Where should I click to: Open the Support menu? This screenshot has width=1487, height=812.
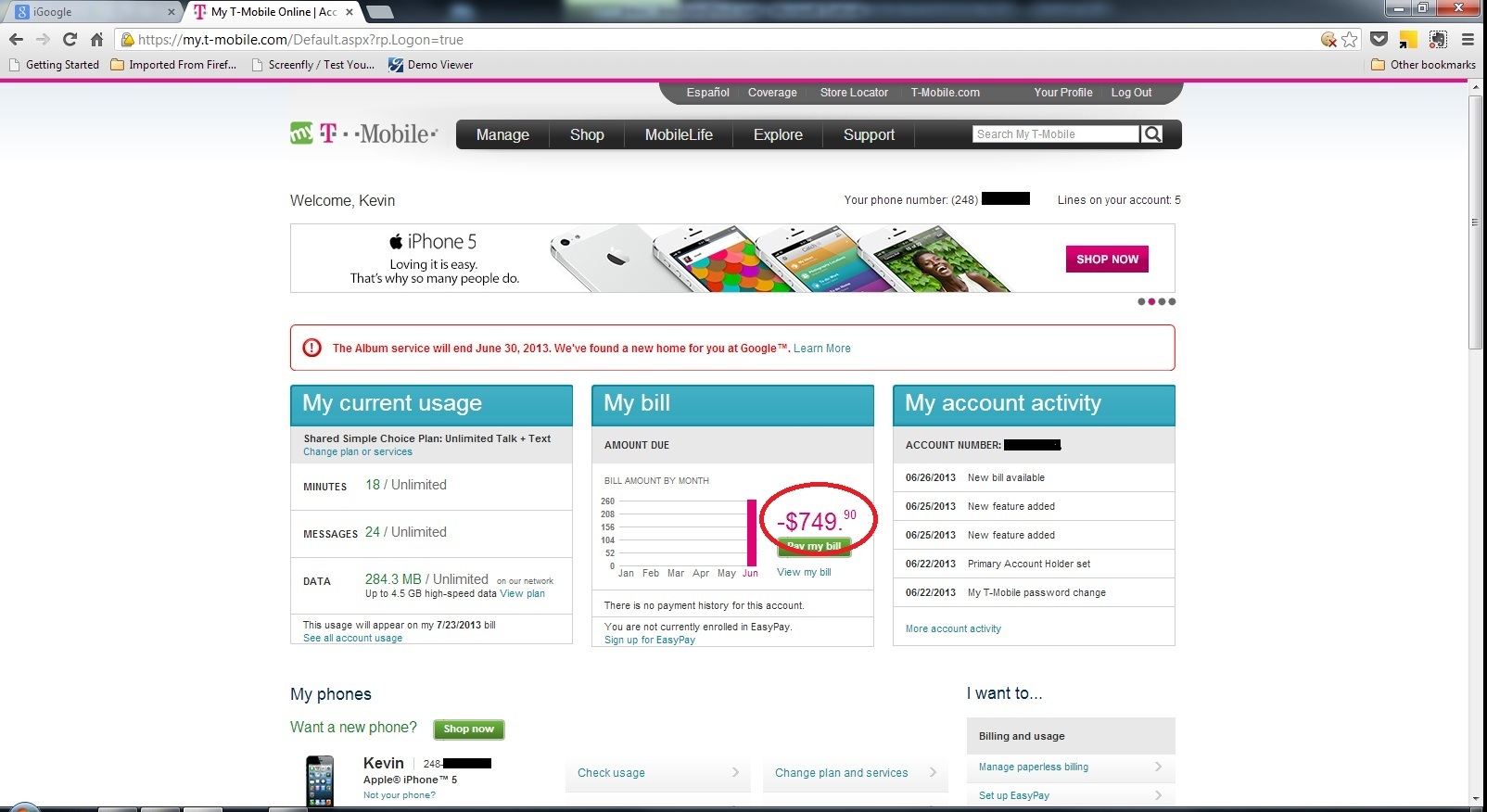pos(869,134)
